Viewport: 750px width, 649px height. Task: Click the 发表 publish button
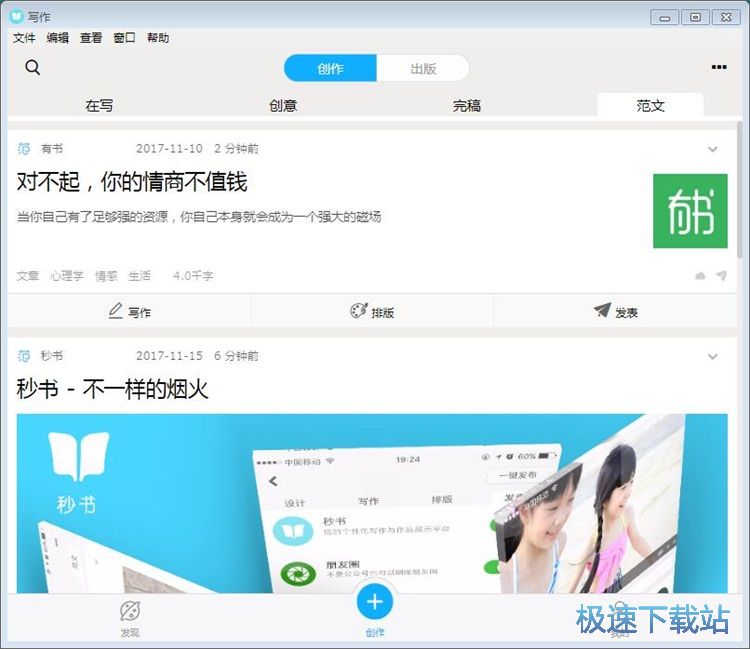coord(616,311)
